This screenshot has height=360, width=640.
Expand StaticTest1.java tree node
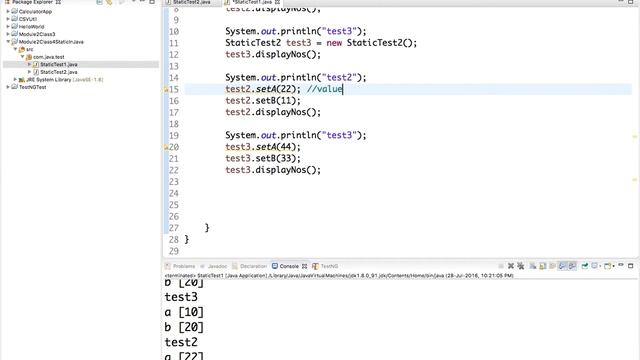[29, 64]
